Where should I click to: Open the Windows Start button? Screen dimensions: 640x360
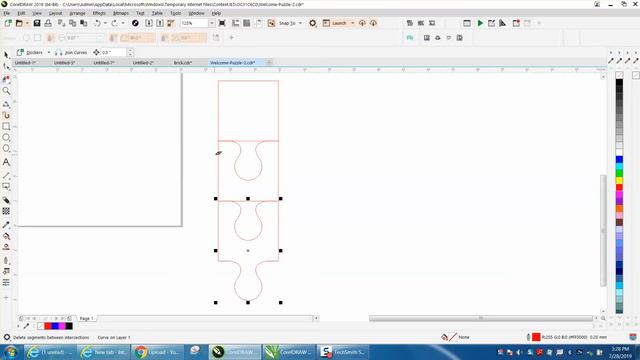coord(11,352)
